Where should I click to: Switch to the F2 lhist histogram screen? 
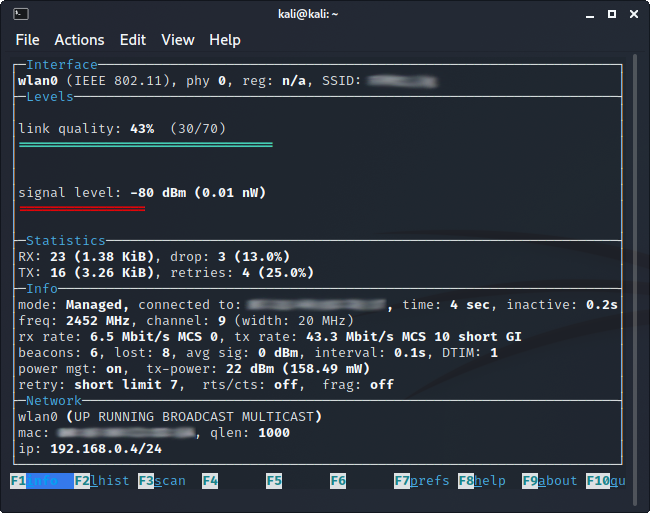point(102,481)
